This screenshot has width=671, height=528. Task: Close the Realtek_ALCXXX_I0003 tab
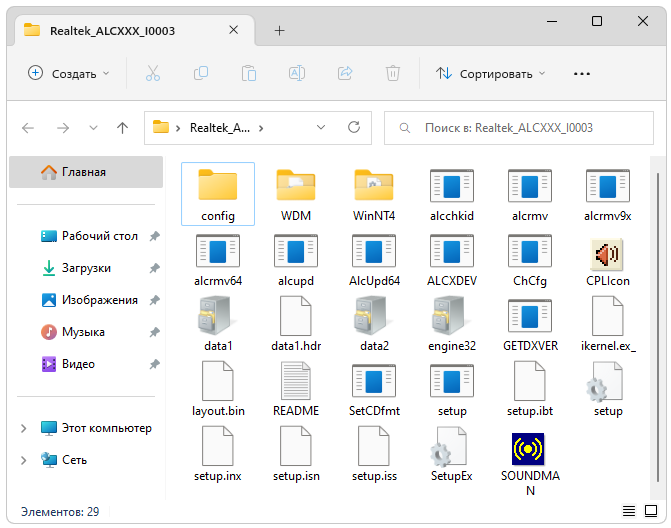point(234,30)
